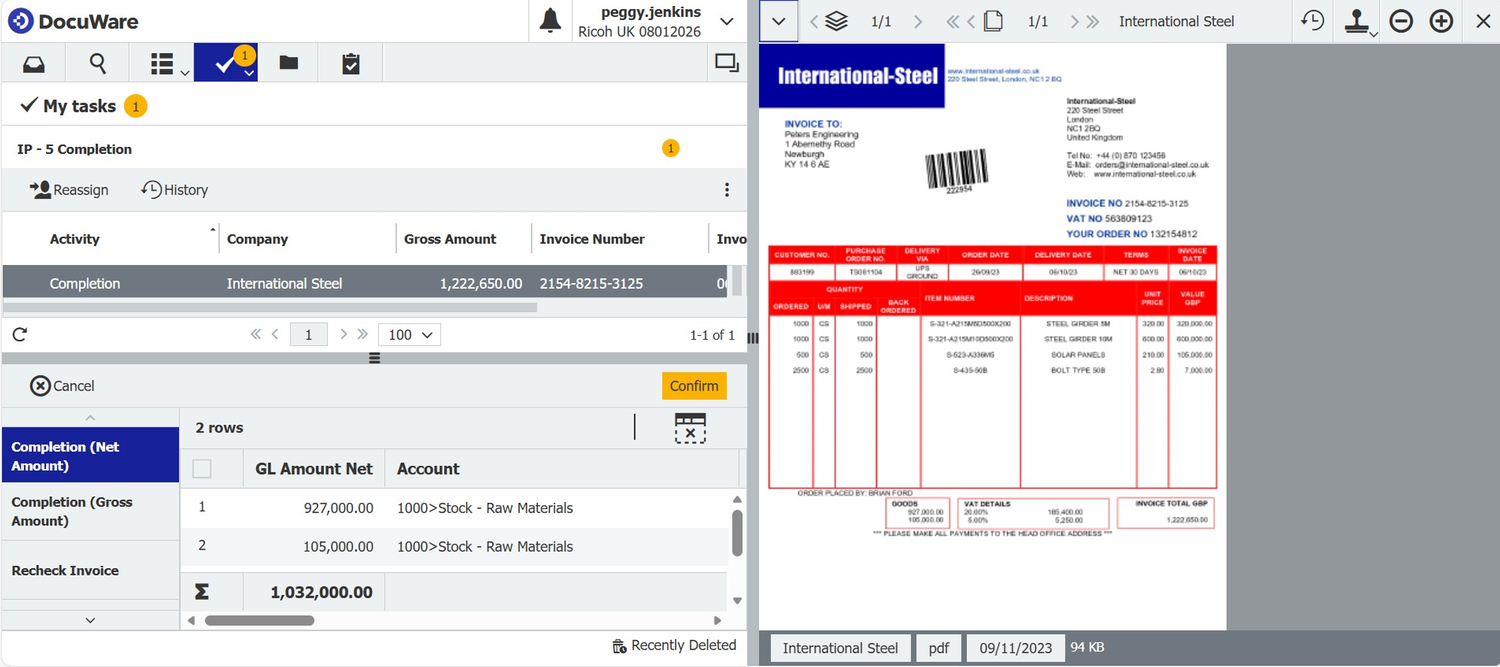Image resolution: width=1500 pixels, height=667 pixels.
Task: Click the stamp tool icon in viewer
Action: (1356, 21)
